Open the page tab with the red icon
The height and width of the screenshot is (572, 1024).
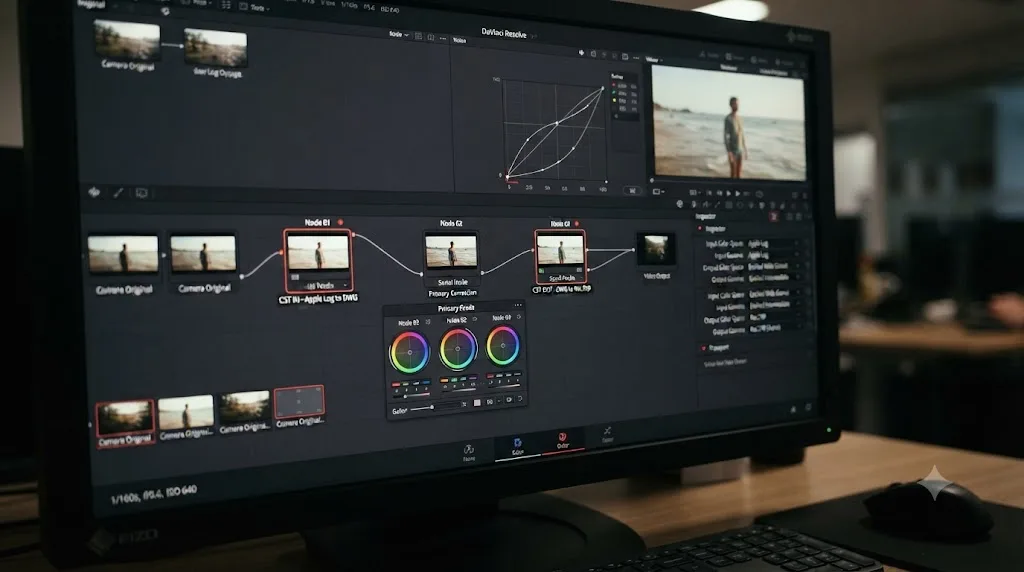562,440
